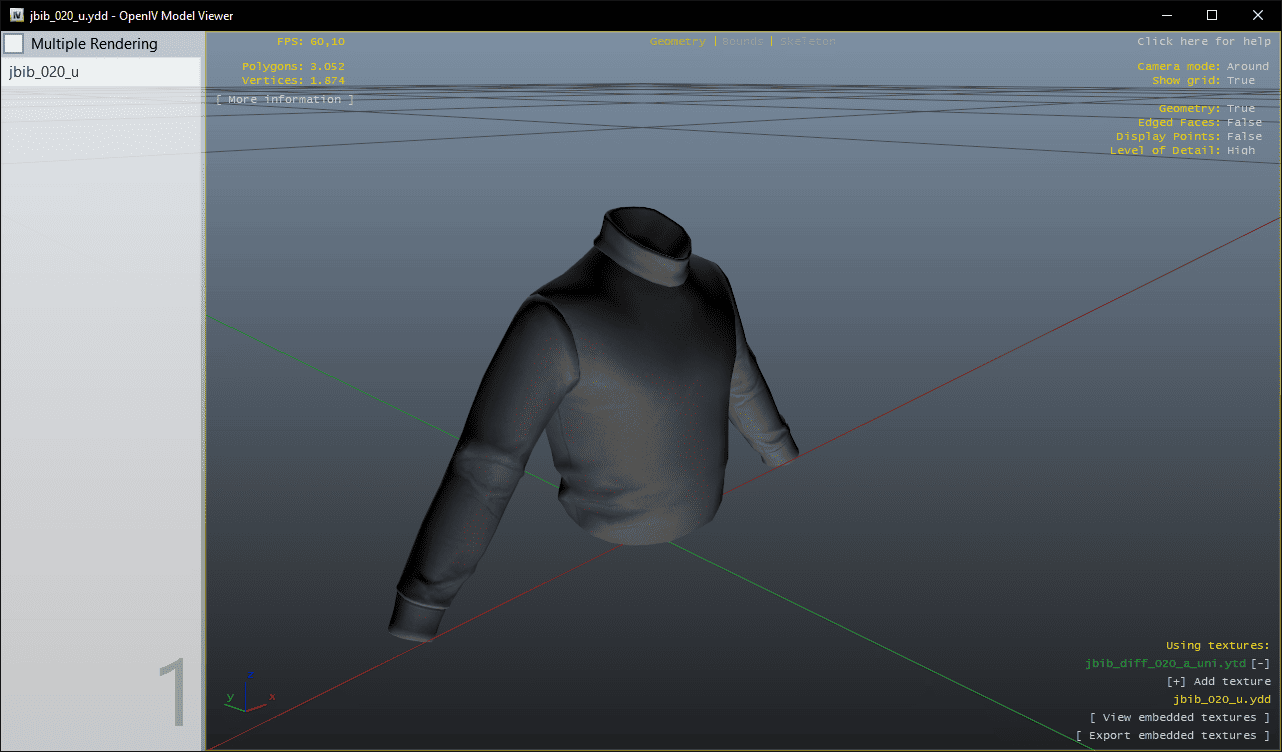Screen dimensions: 1282x752
Task: Change the Camera mode 'Around' value
Action: 1247,67
